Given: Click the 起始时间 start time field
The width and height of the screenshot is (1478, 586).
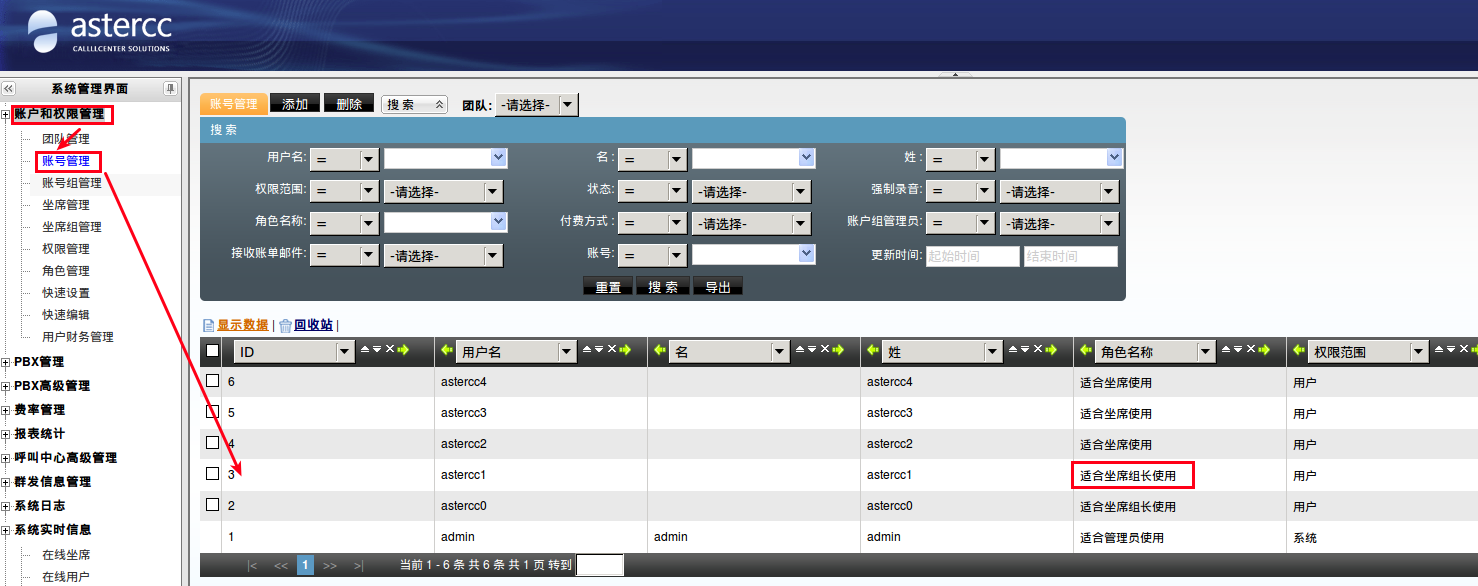Looking at the screenshot, I should (972, 256).
